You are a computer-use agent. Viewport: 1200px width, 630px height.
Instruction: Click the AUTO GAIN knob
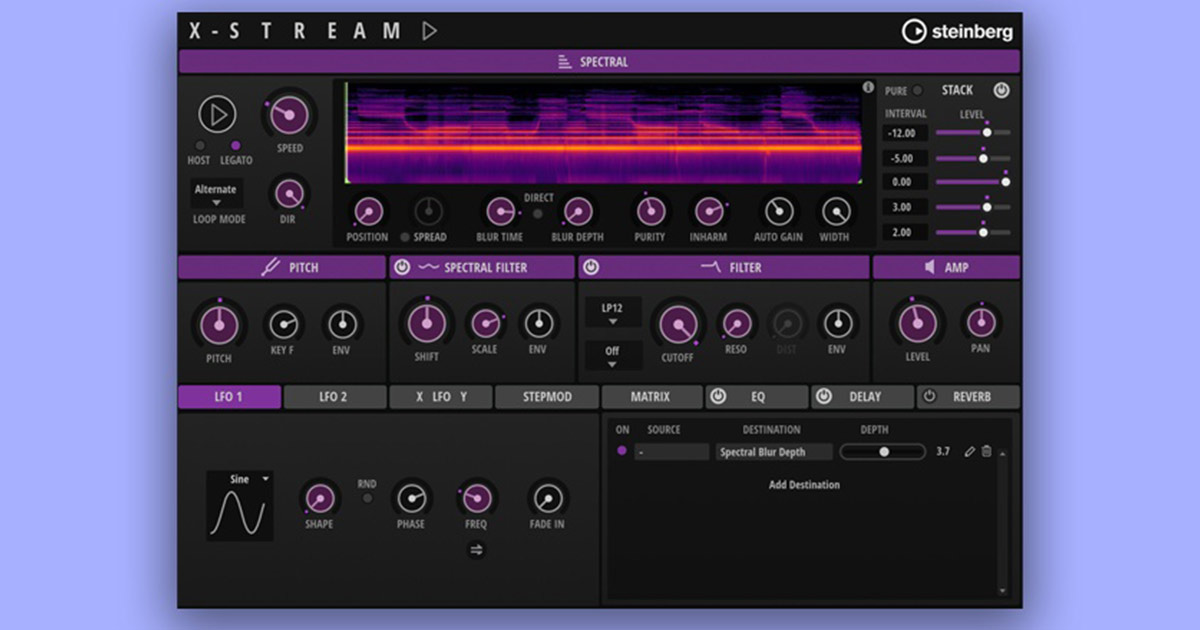pyautogui.click(x=779, y=211)
